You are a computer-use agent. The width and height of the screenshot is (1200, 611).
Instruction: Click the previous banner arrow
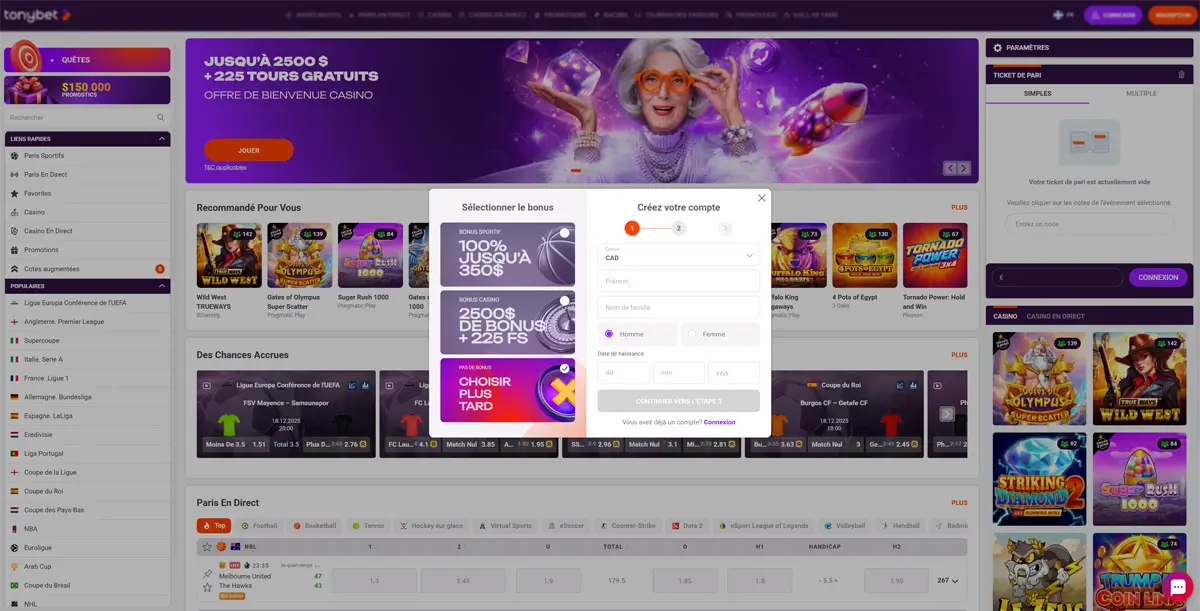tap(950, 169)
